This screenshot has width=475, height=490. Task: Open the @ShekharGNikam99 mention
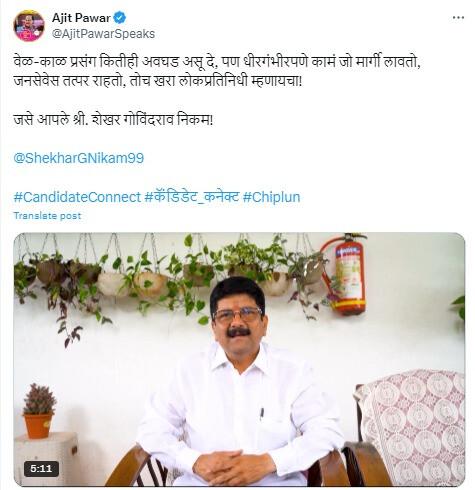[79, 158]
